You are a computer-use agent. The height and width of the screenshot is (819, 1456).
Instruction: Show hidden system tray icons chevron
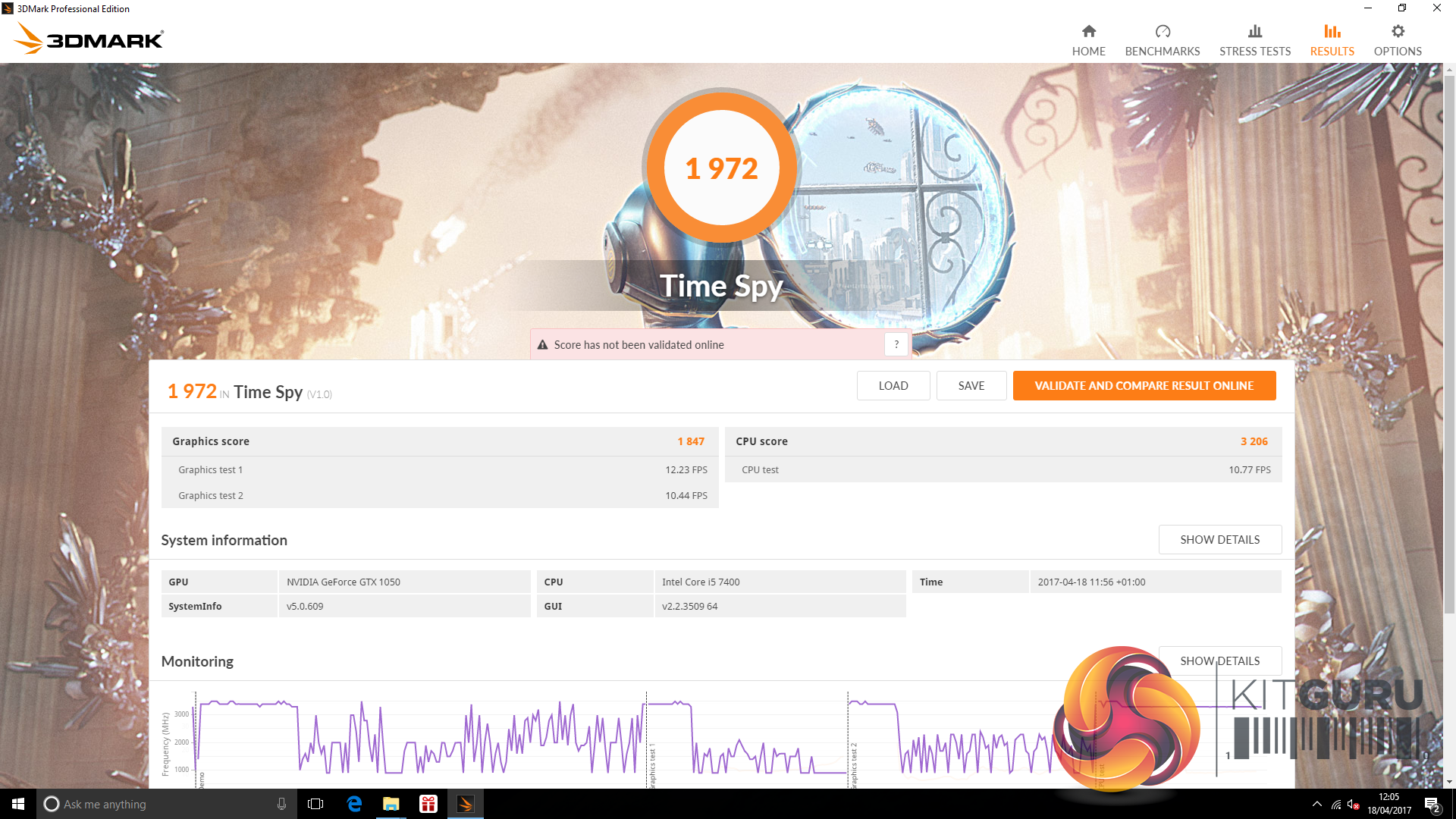point(1316,804)
